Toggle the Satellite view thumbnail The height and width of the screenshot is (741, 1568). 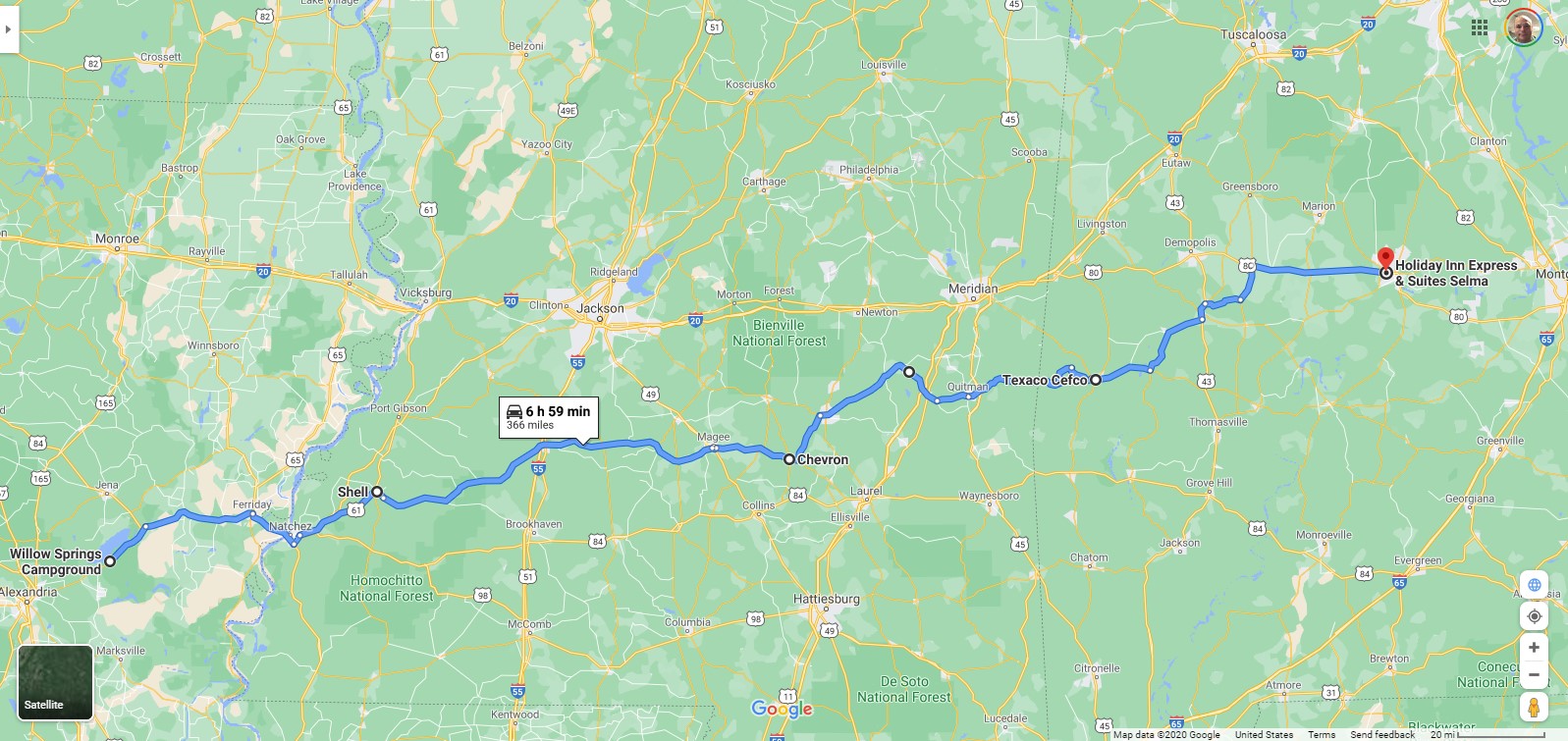[55, 682]
